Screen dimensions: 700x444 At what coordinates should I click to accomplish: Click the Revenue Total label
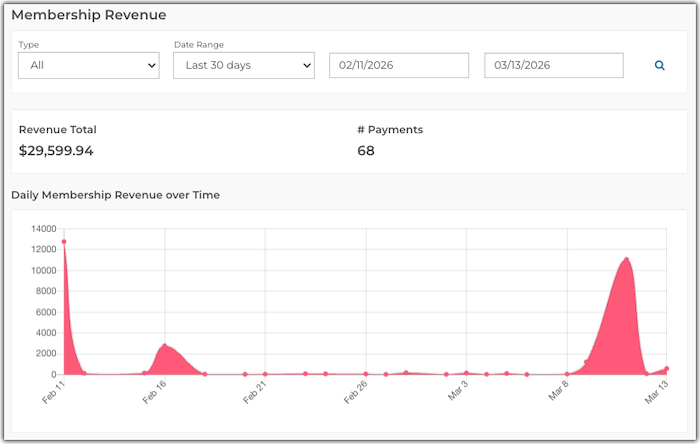click(x=58, y=129)
